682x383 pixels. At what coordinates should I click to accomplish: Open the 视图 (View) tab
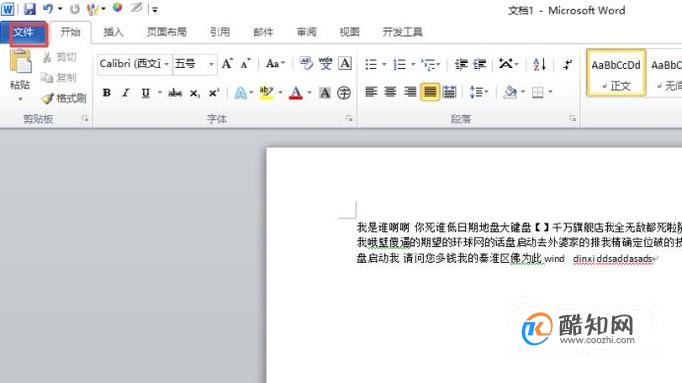tap(349, 32)
